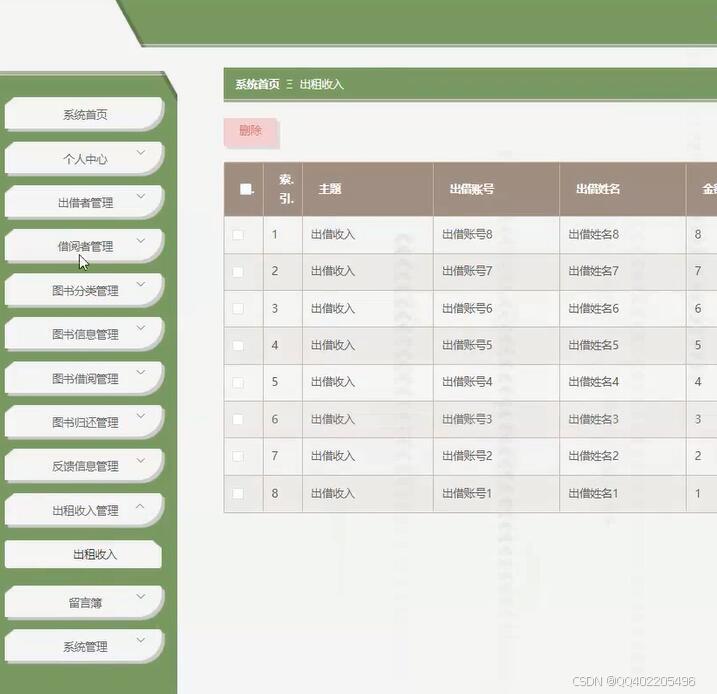Expand the 借阅者管理 chevron
717x694 pixels.
(x=141, y=240)
